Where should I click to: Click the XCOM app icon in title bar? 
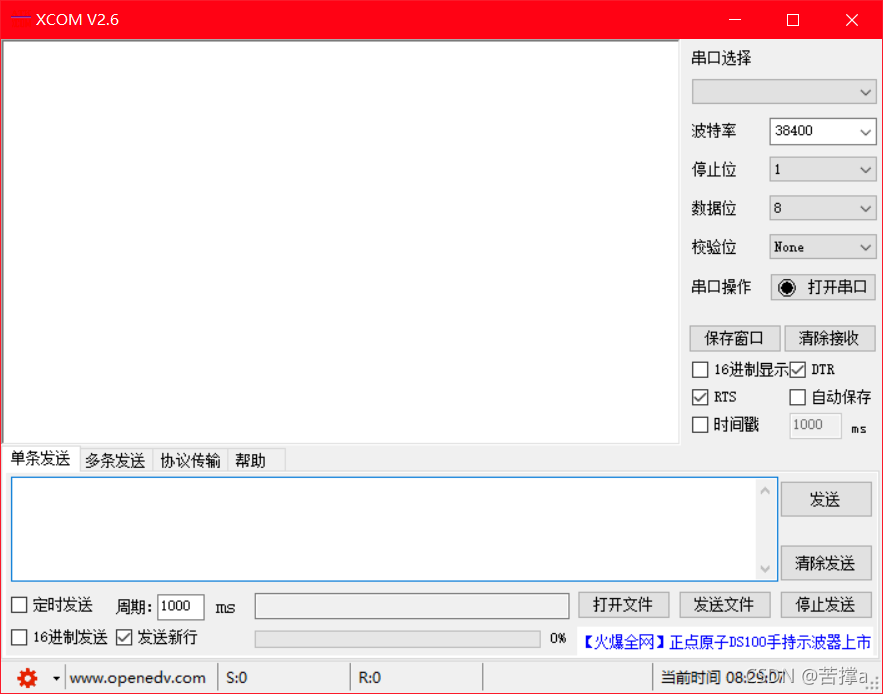point(21,18)
